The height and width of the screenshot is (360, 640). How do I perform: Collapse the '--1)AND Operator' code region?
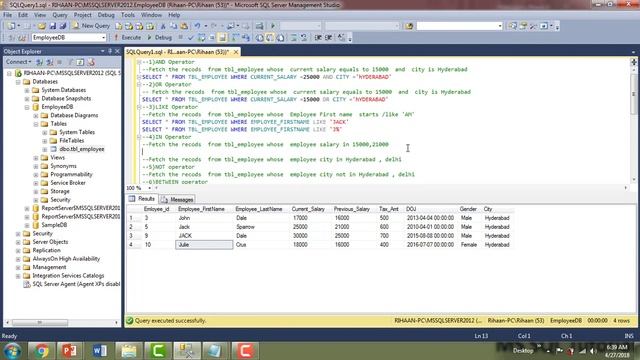click(139, 62)
